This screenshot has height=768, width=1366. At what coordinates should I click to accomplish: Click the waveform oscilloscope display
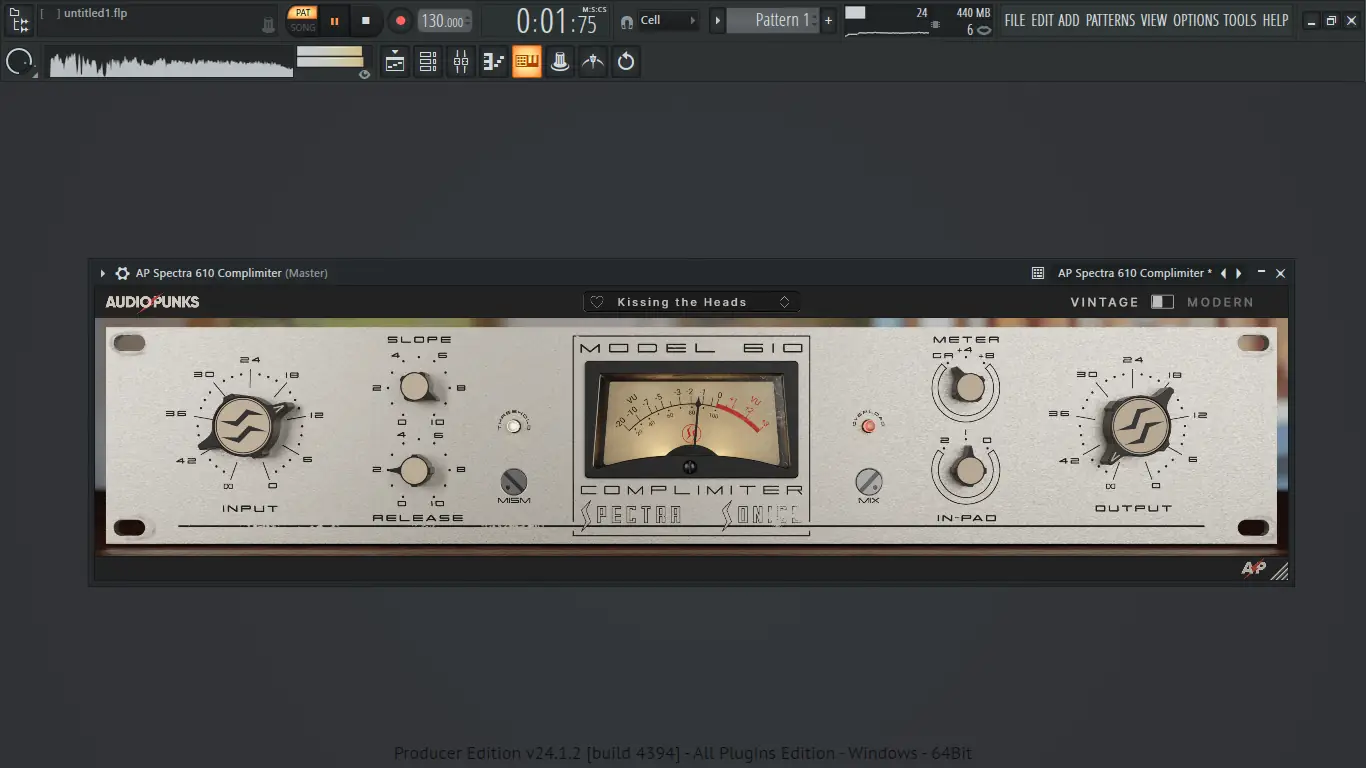171,62
